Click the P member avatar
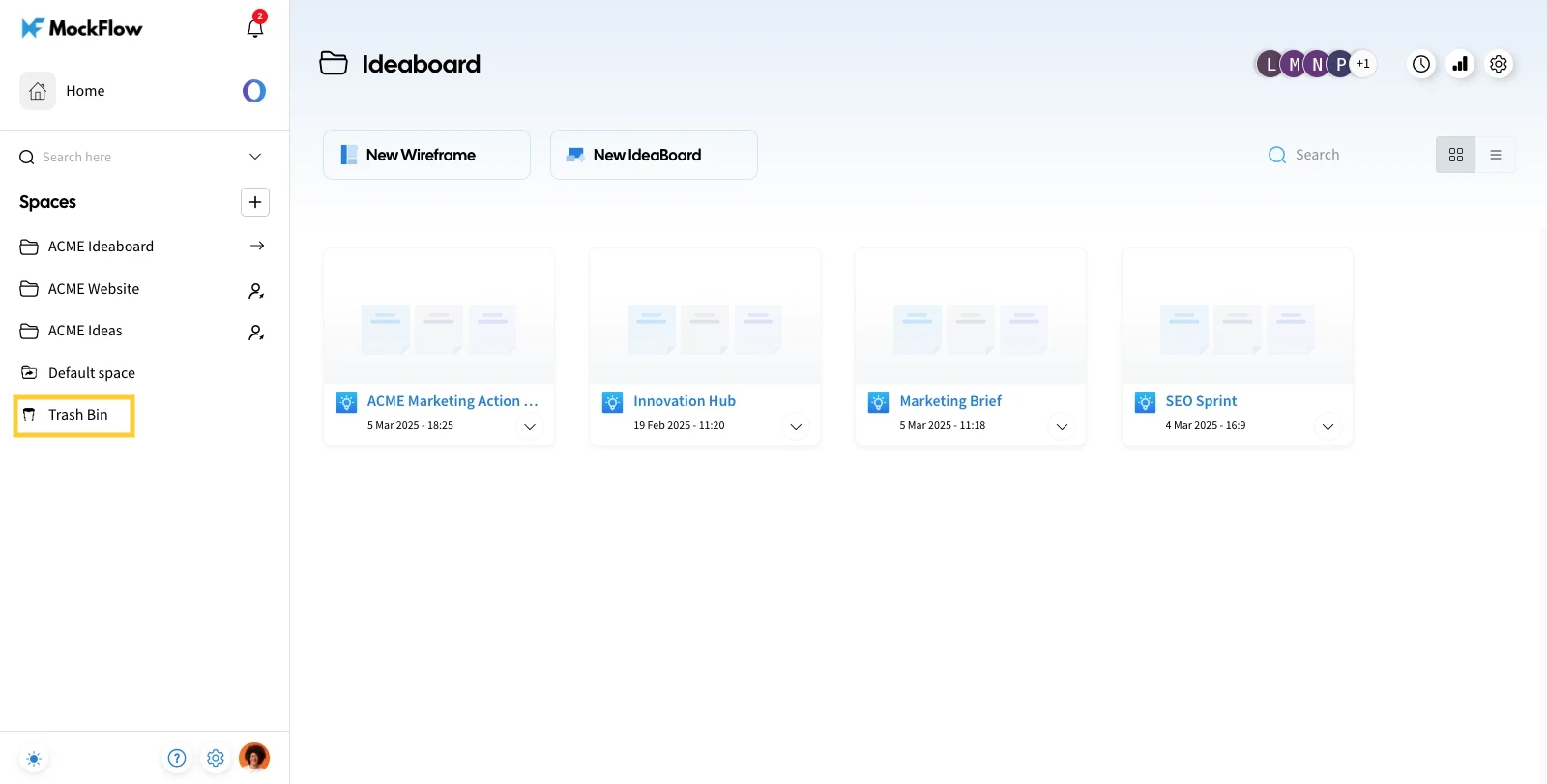 tap(1340, 64)
